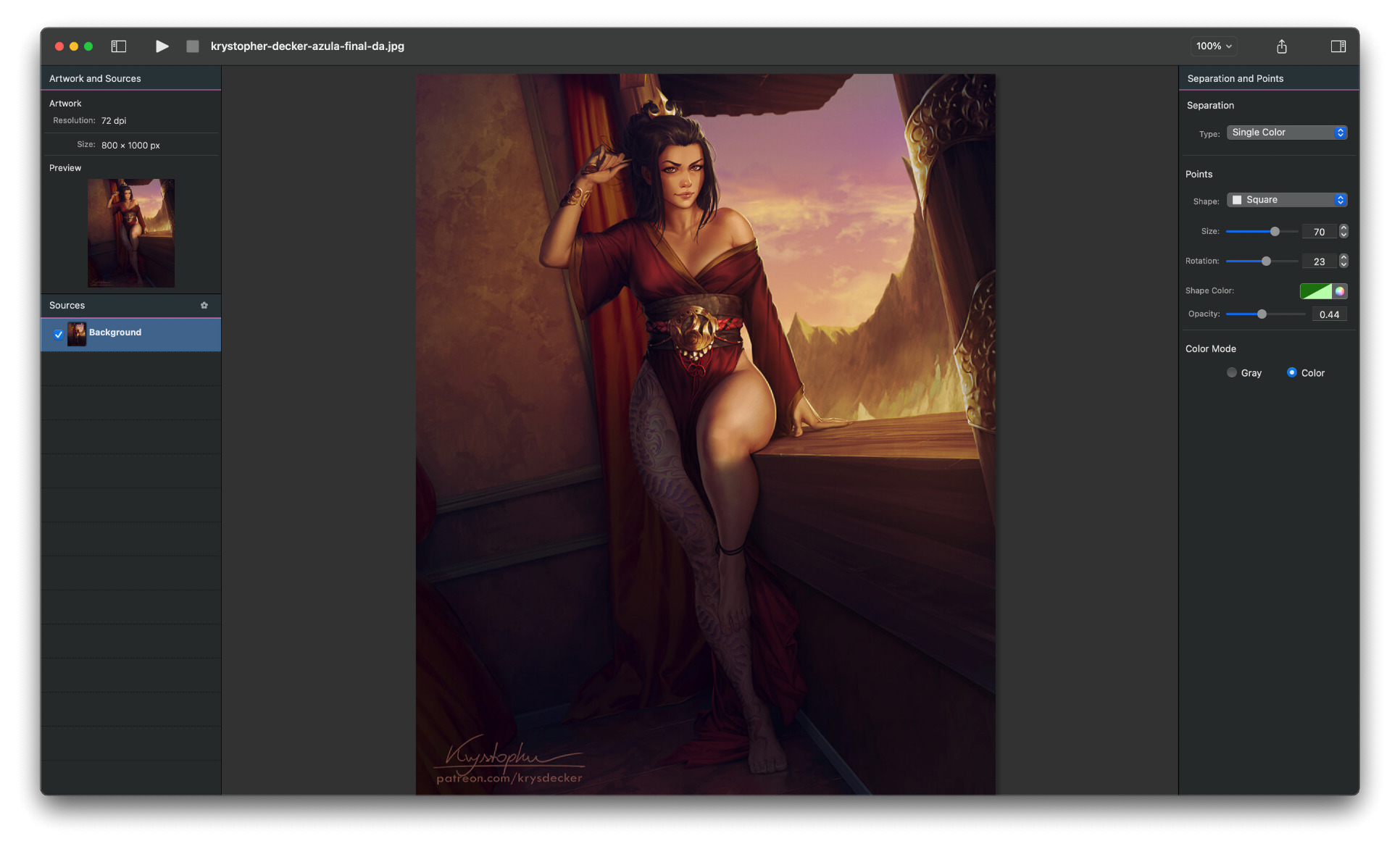Select the Color color mode radio
The width and height of the screenshot is (1400, 849).
[x=1291, y=373]
